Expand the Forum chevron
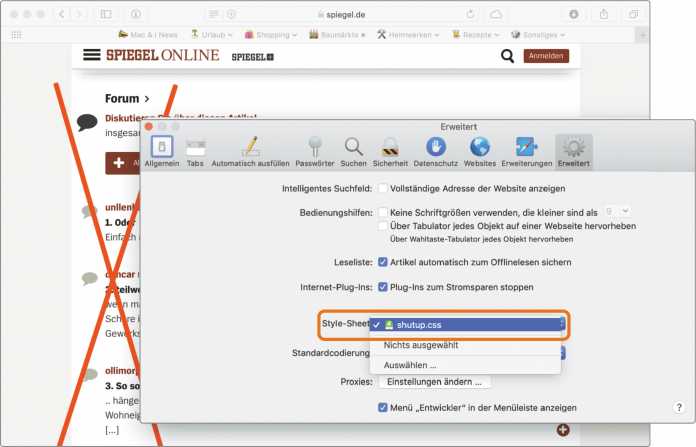This screenshot has height=447, width=696. [147, 99]
